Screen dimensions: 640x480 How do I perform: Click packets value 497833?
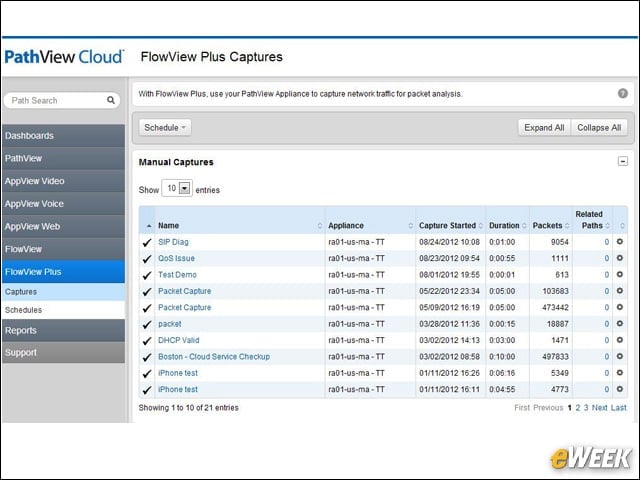(x=555, y=357)
